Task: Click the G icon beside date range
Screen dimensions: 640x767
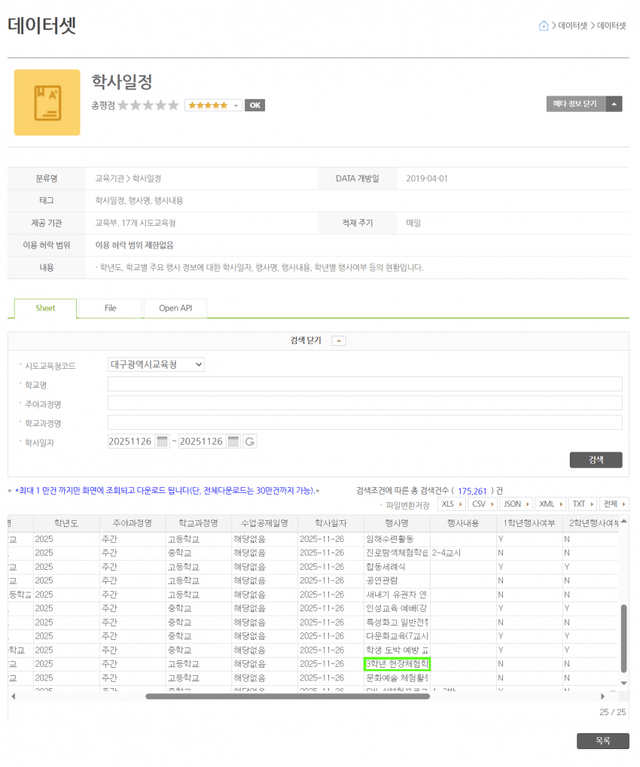Action: coord(250,442)
